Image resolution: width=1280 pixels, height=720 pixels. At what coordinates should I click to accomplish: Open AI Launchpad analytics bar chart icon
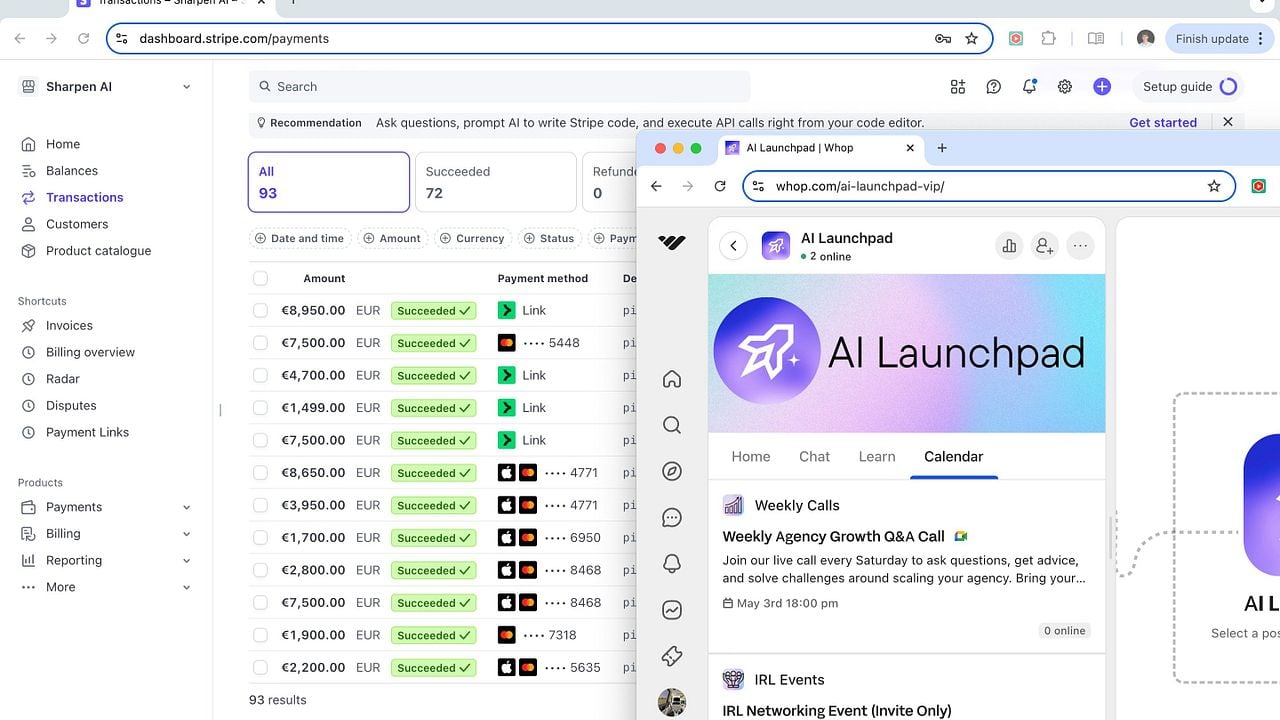(x=1009, y=246)
